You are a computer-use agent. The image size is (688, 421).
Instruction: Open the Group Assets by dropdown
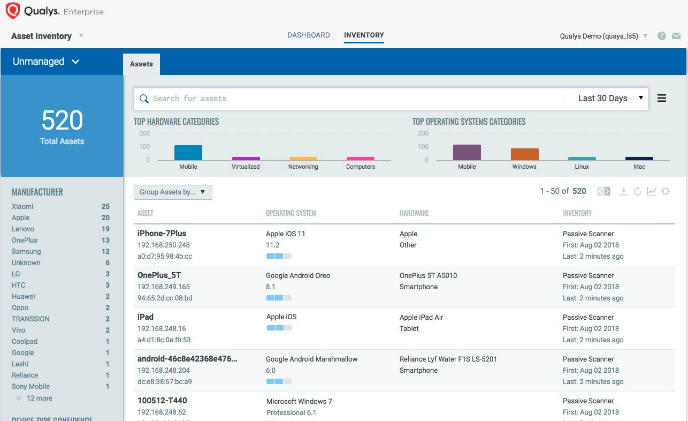pyautogui.click(x=173, y=192)
